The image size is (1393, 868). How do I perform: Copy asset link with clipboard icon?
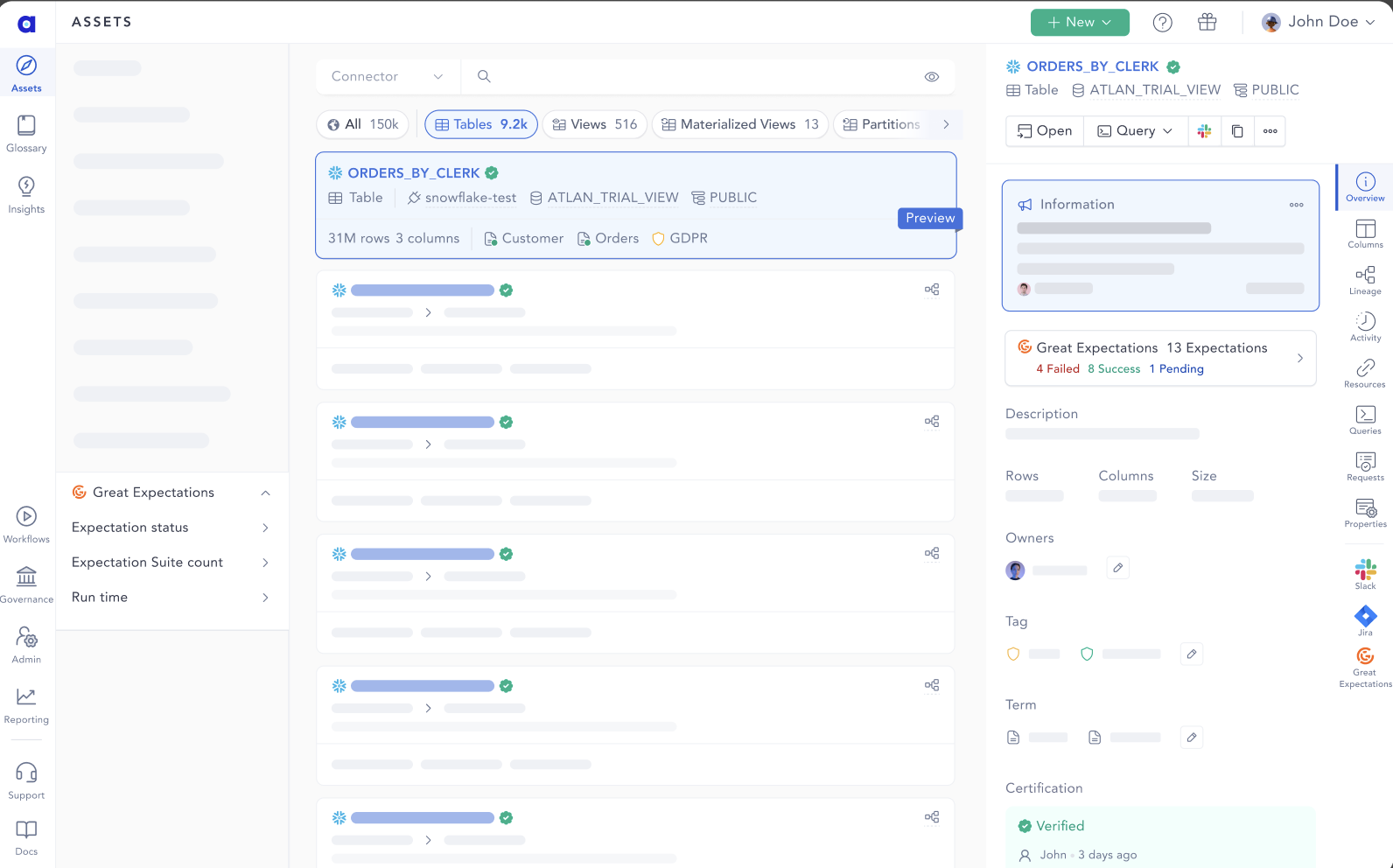pyautogui.click(x=1237, y=131)
